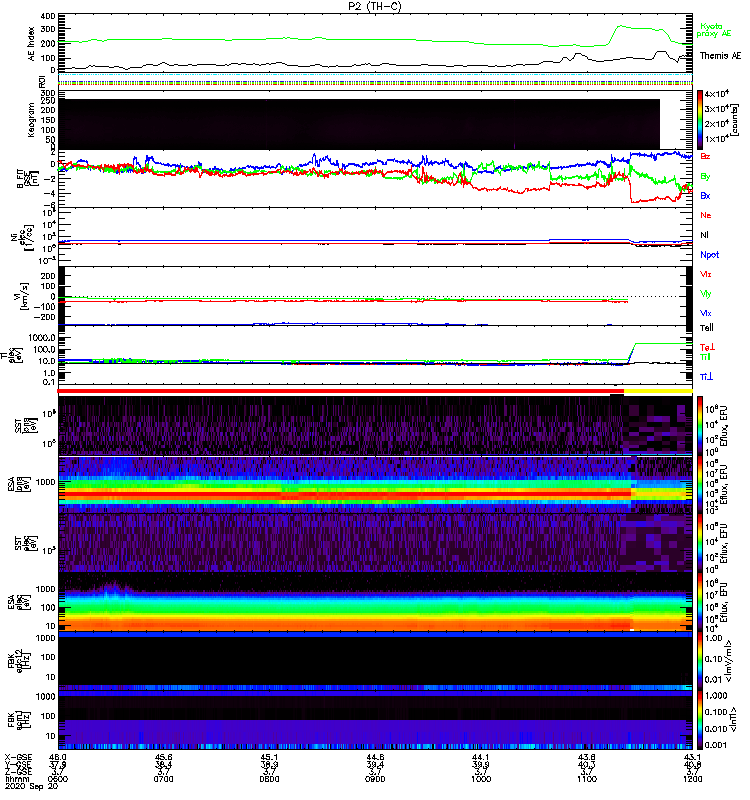Click the red Te perpendicular legend label
Screen dimensions: 750x800
pos(708,347)
